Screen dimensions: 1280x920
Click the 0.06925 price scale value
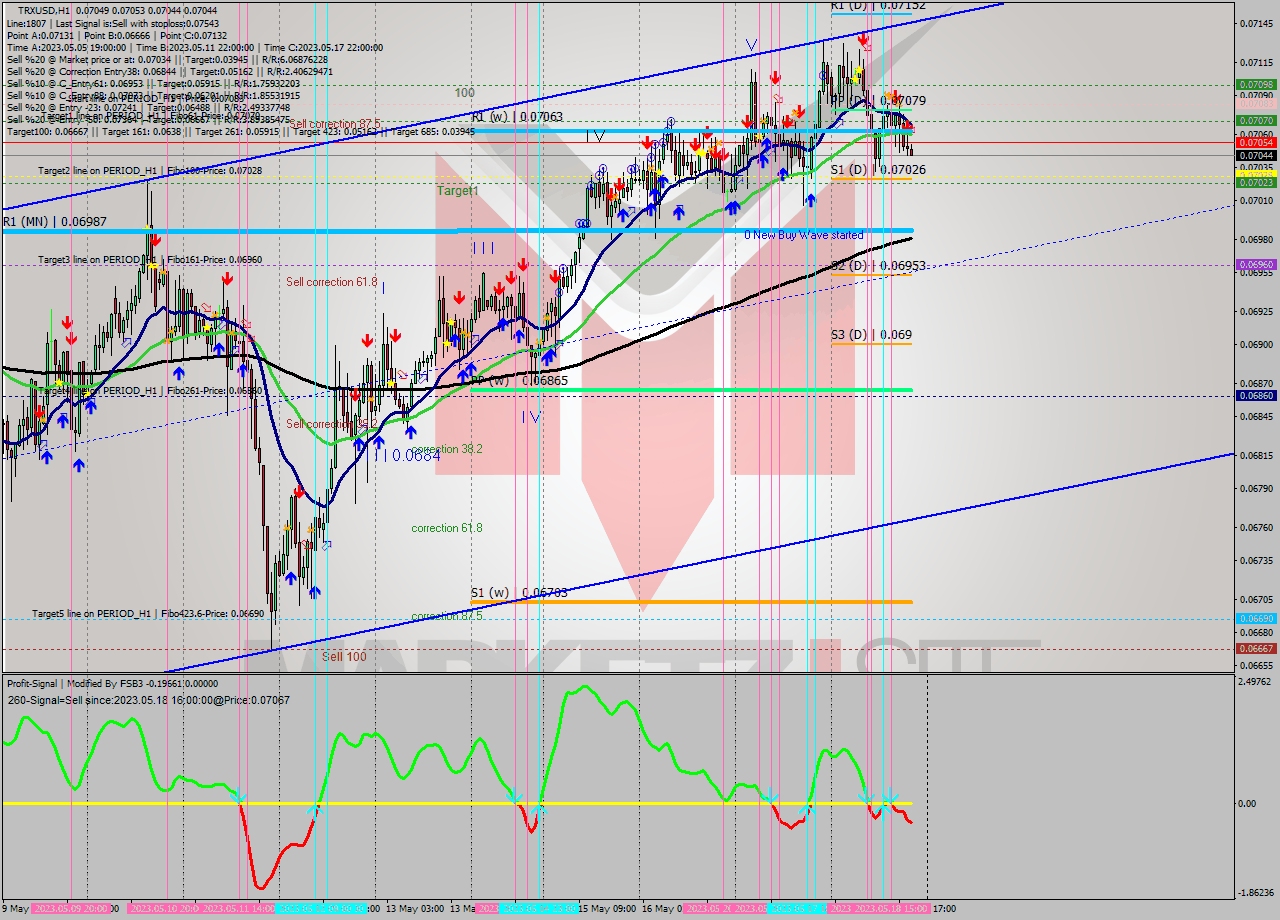point(1256,311)
